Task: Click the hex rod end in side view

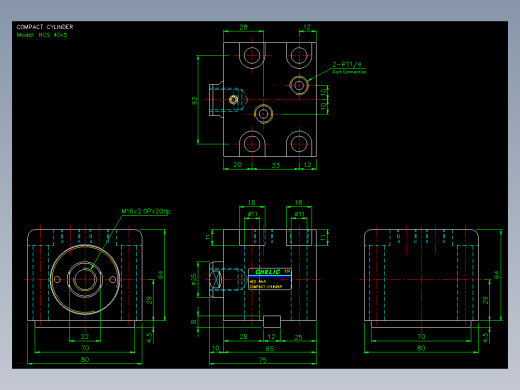Action: [216, 279]
